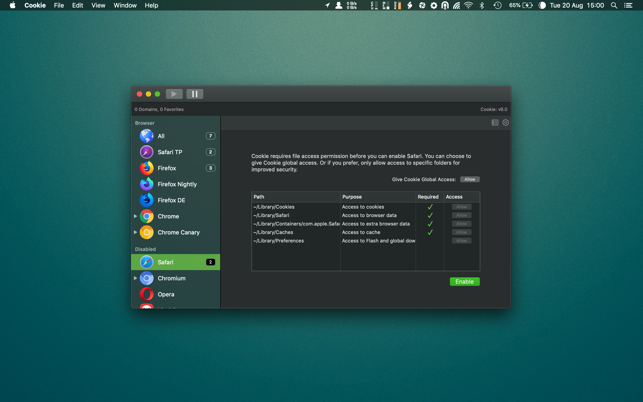Open the Window menu
This screenshot has width=643, height=402.
125,5
